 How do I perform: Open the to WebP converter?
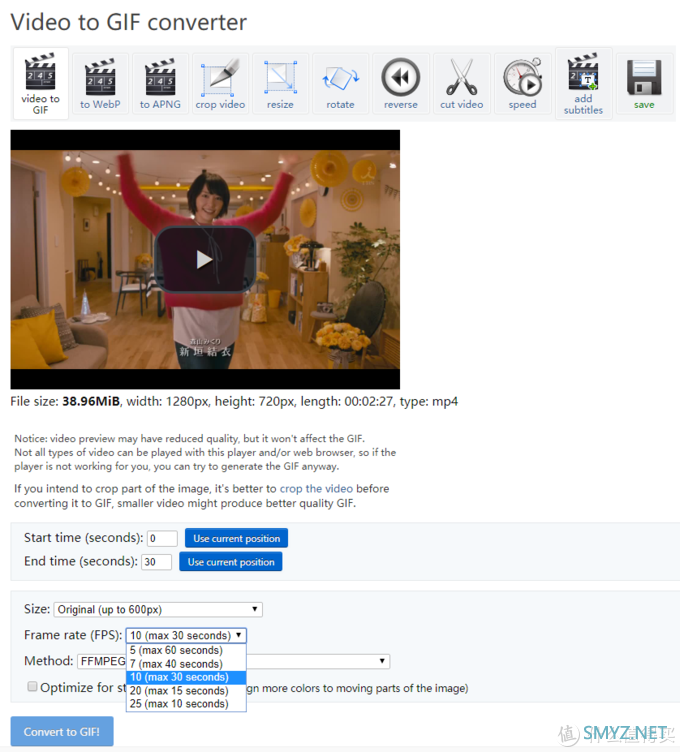pos(100,83)
